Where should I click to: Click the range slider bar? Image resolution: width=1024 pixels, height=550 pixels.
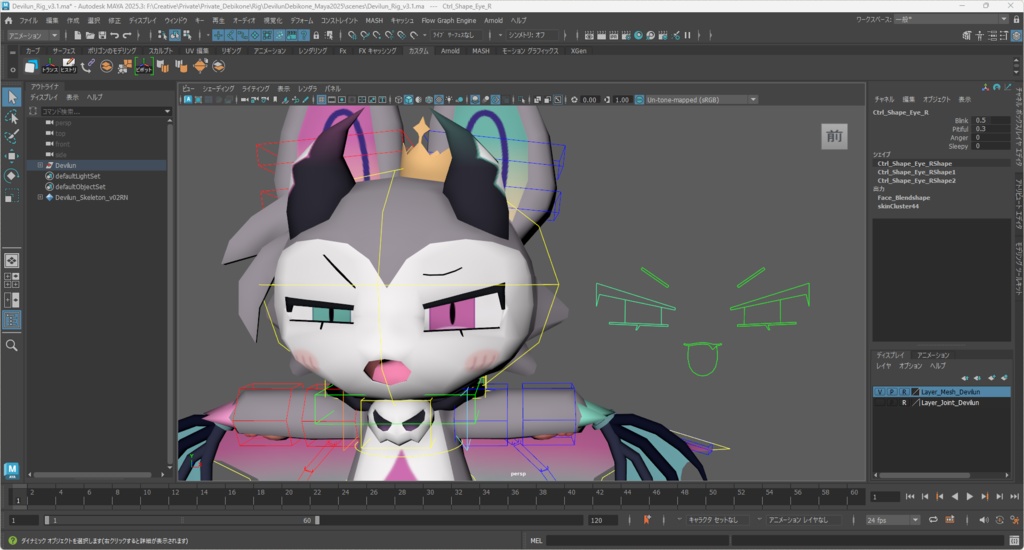tap(182, 521)
